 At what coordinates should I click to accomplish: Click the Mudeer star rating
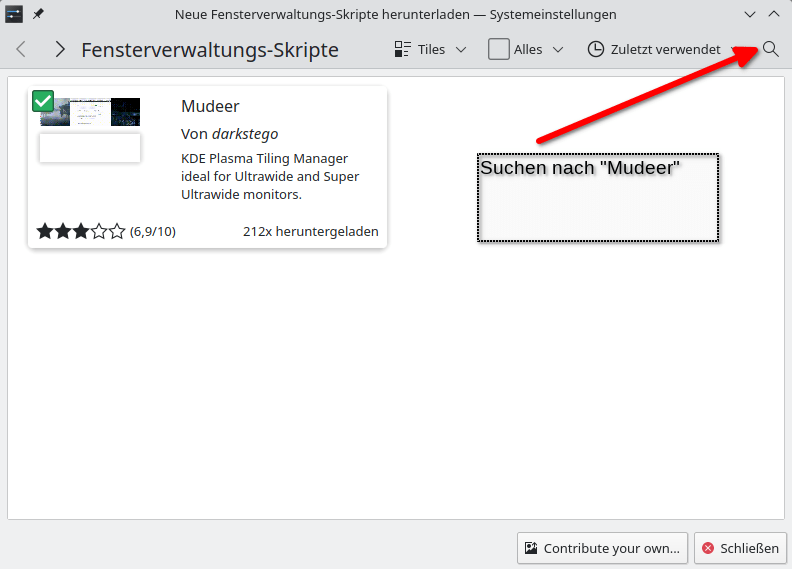(x=81, y=231)
